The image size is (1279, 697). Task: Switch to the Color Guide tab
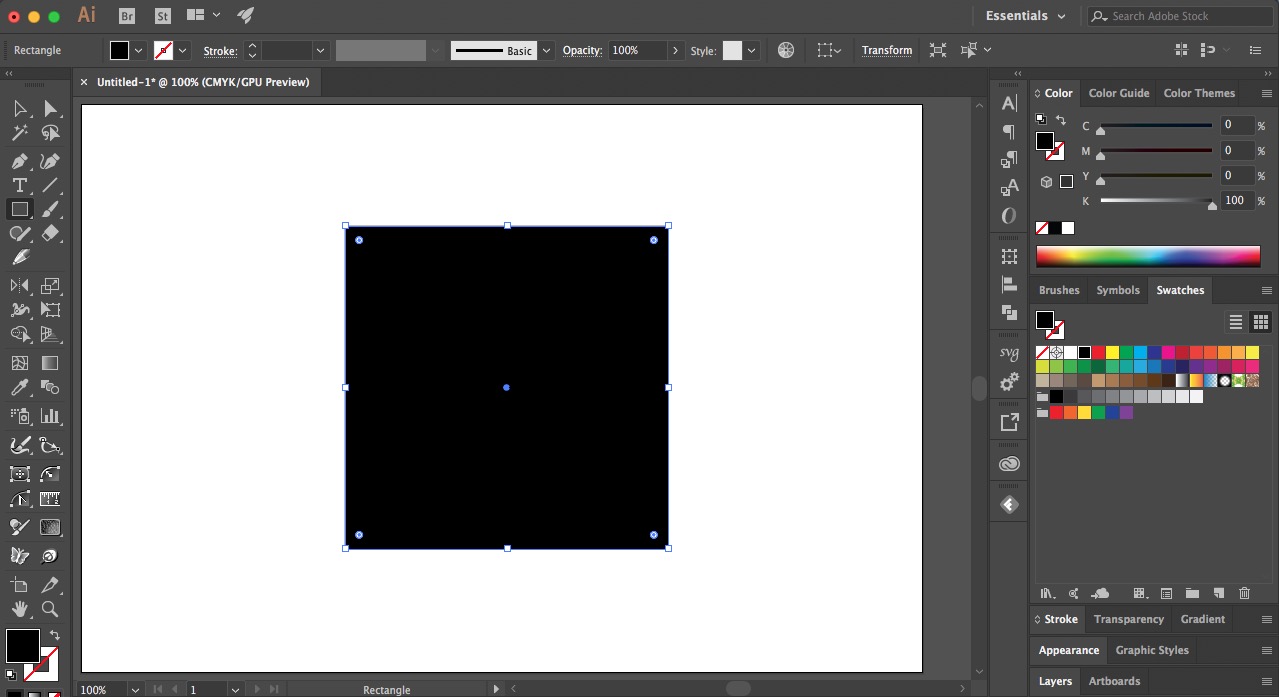(x=1118, y=93)
